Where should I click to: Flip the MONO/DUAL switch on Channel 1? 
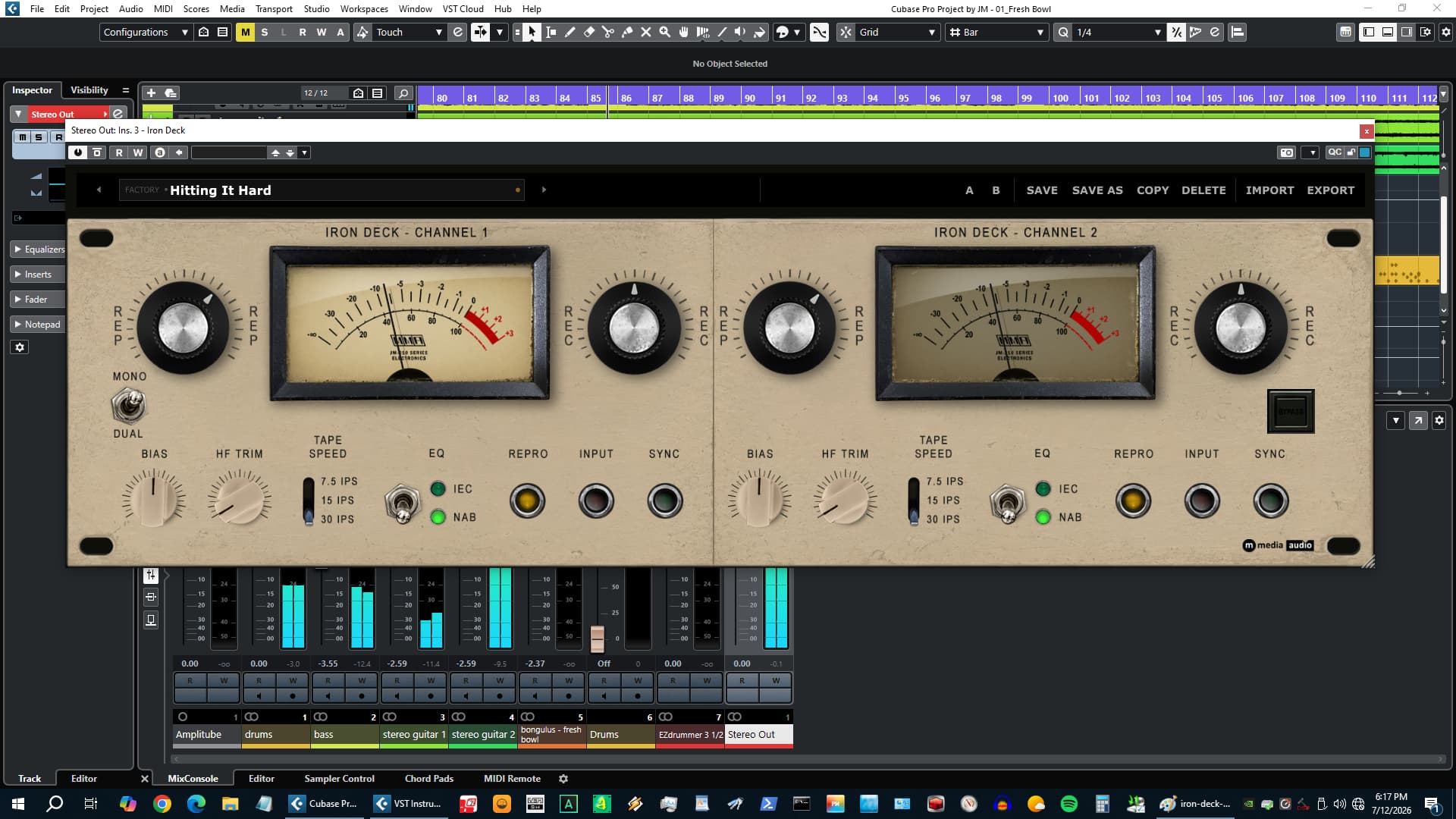click(x=129, y=405)
